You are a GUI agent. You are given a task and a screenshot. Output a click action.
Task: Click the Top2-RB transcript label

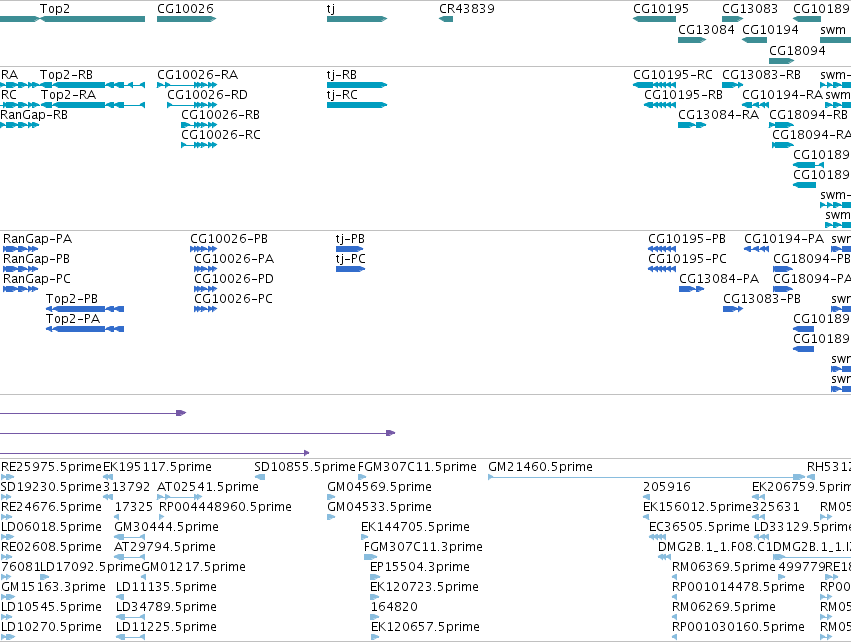tap(66, 75)
